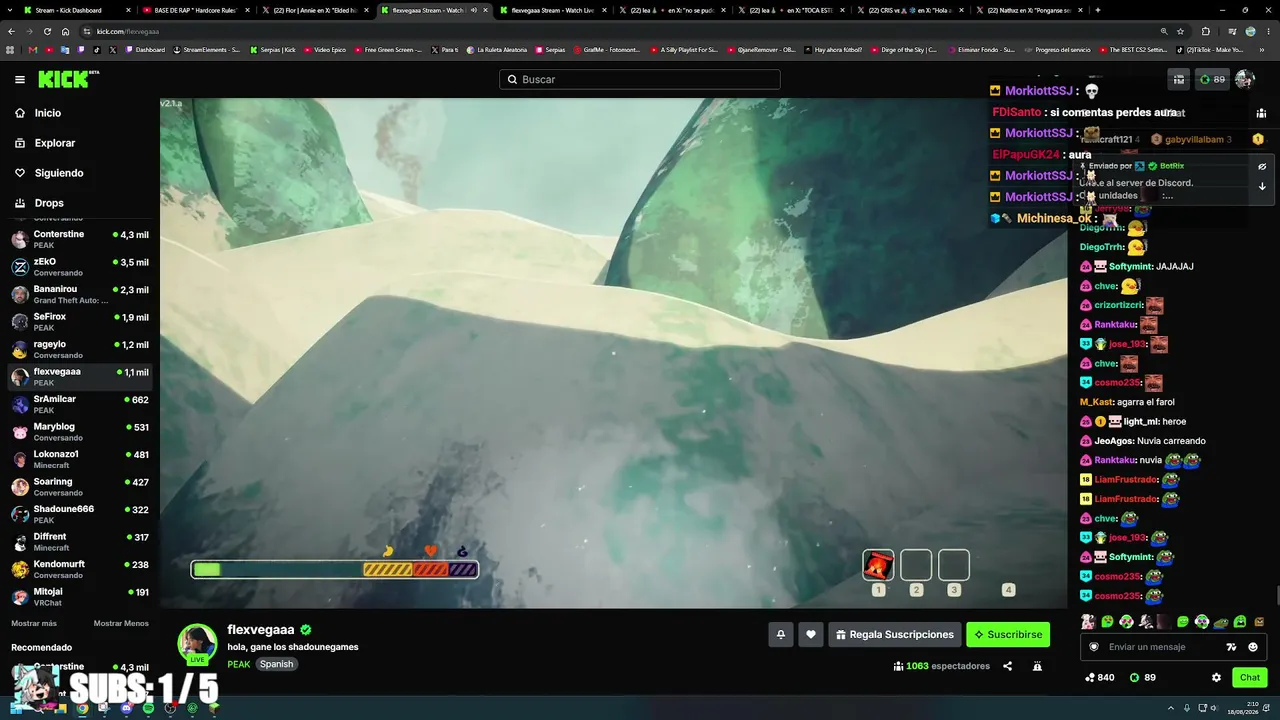Open Lokonazo1 channel in sidebar
This screenshot has width=1280, height=720.
[x=80, y=459]
